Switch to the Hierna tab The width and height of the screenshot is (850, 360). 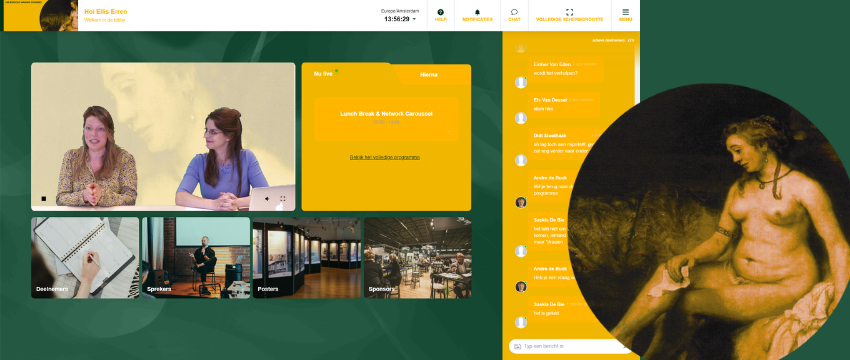point(428,74)
